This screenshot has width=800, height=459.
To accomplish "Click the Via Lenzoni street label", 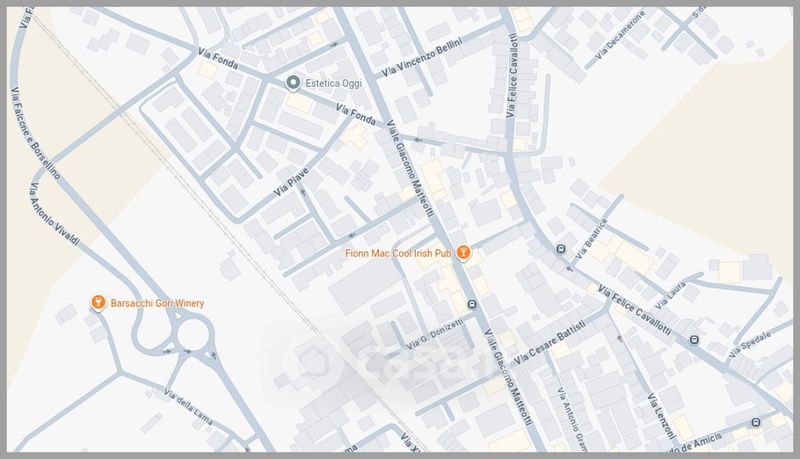I will tap(662, 416).
